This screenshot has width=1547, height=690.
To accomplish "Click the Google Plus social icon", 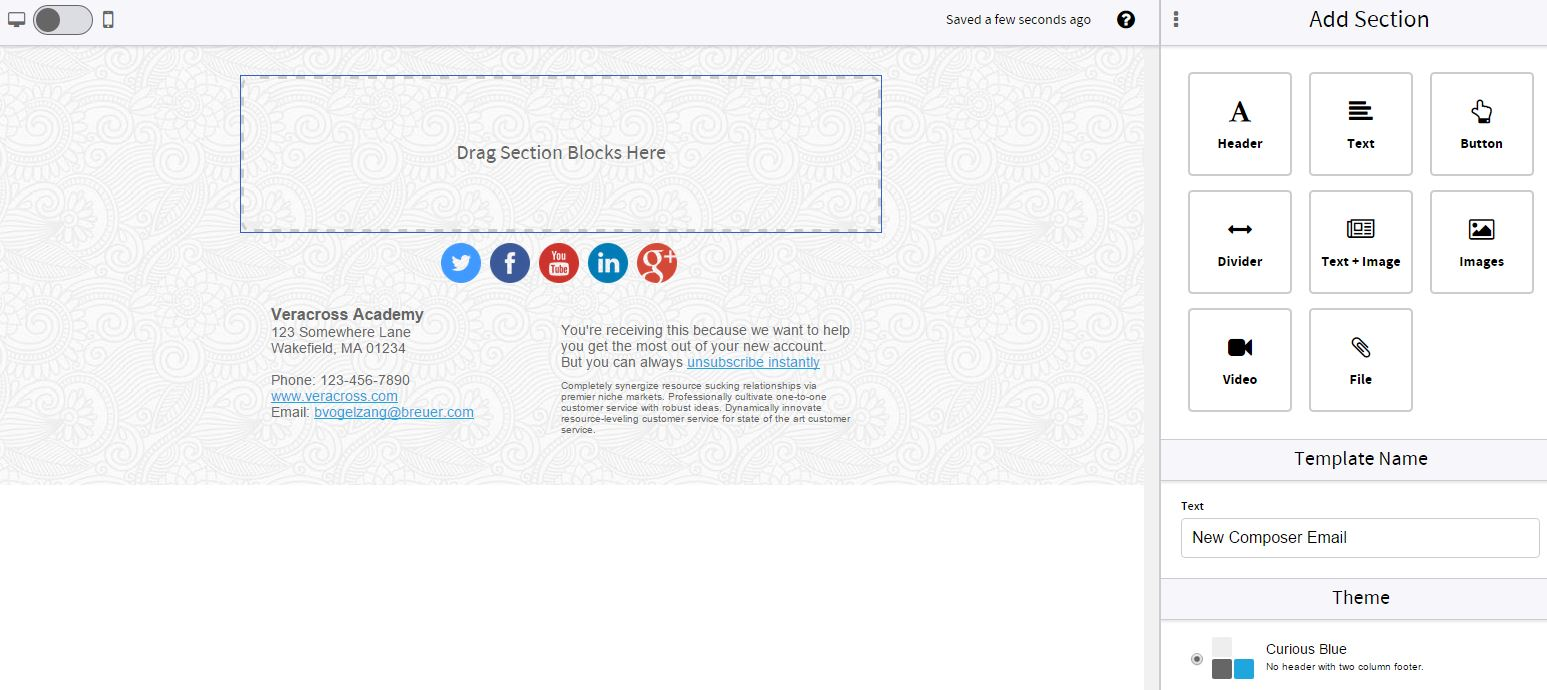I will click(x=657, y=263).
